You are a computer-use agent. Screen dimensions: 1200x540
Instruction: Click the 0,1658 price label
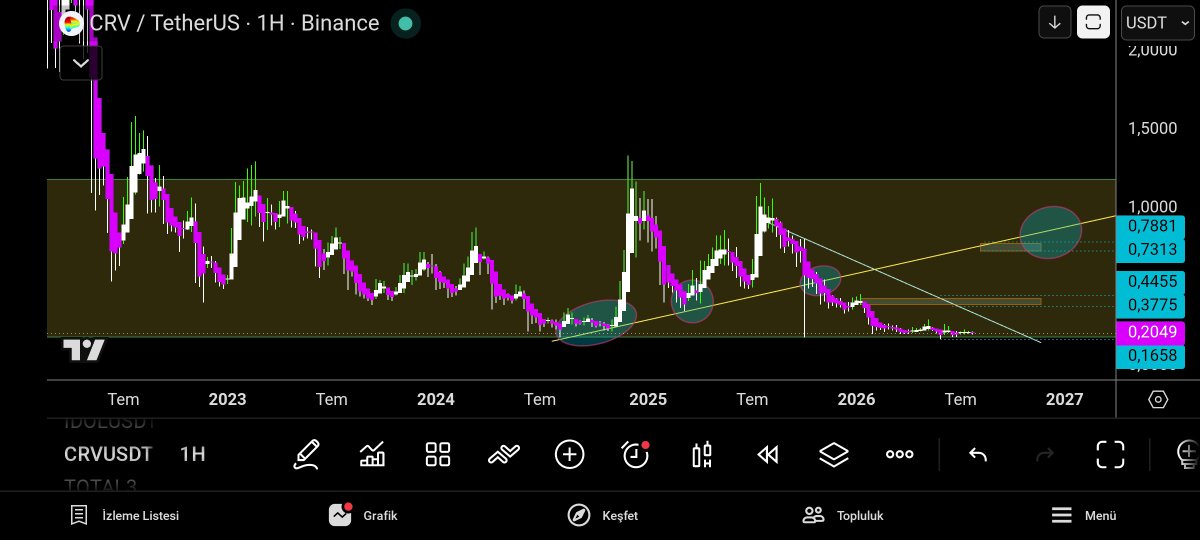(x=1151, y=355)
